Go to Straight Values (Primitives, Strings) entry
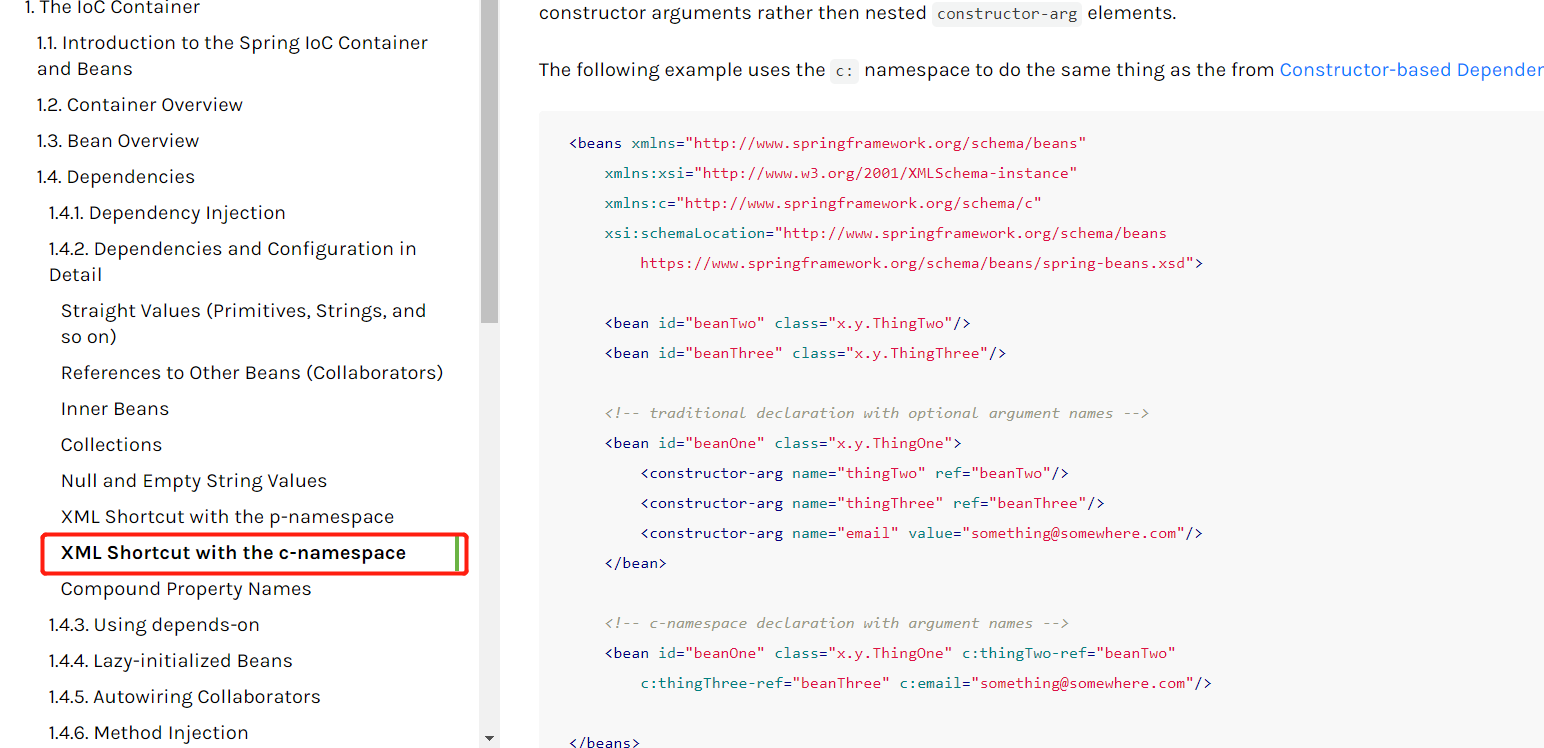This screenshot has height=748, width=1544. click(243, 323)
